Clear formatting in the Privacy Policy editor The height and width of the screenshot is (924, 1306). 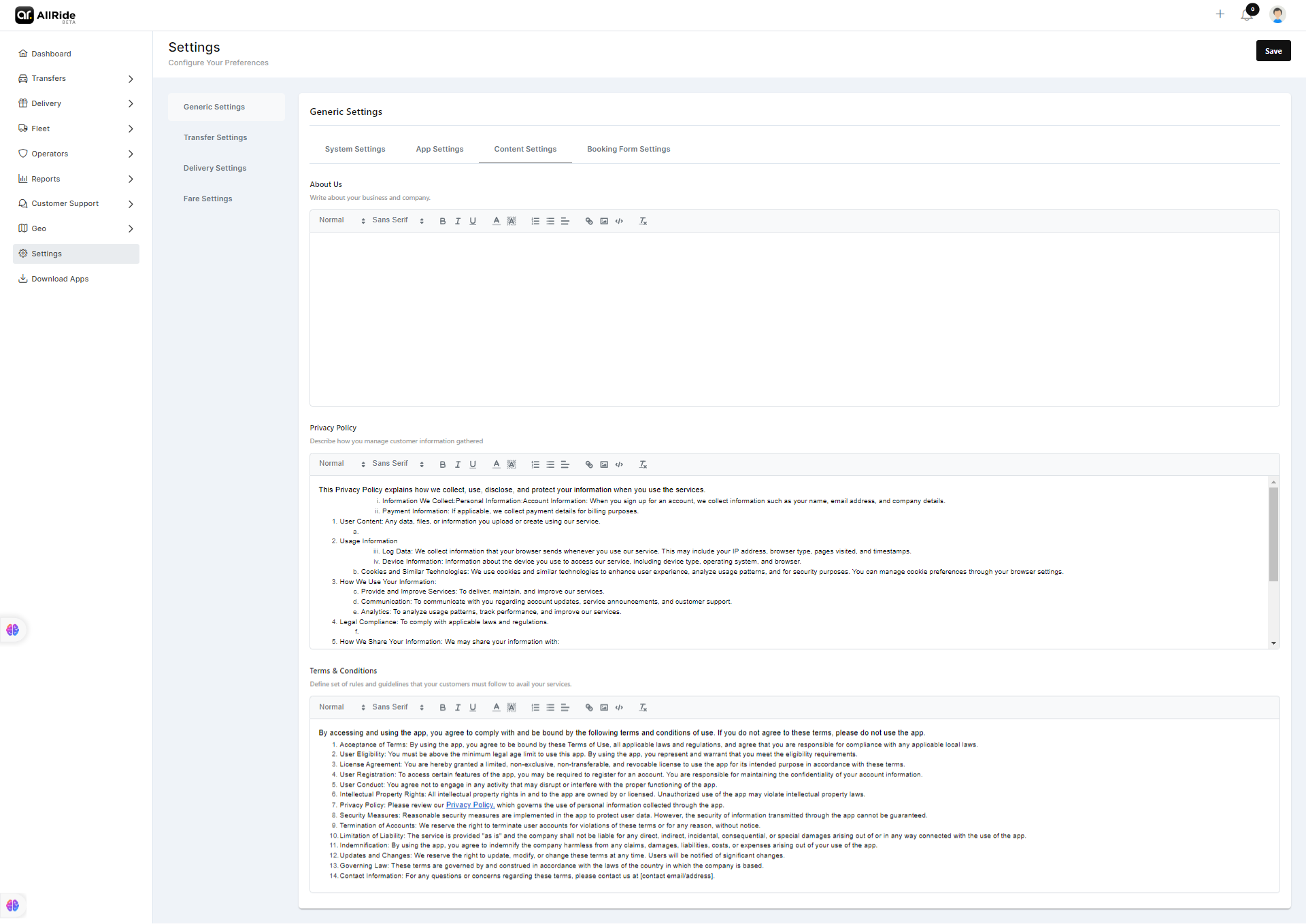point(643,464)
